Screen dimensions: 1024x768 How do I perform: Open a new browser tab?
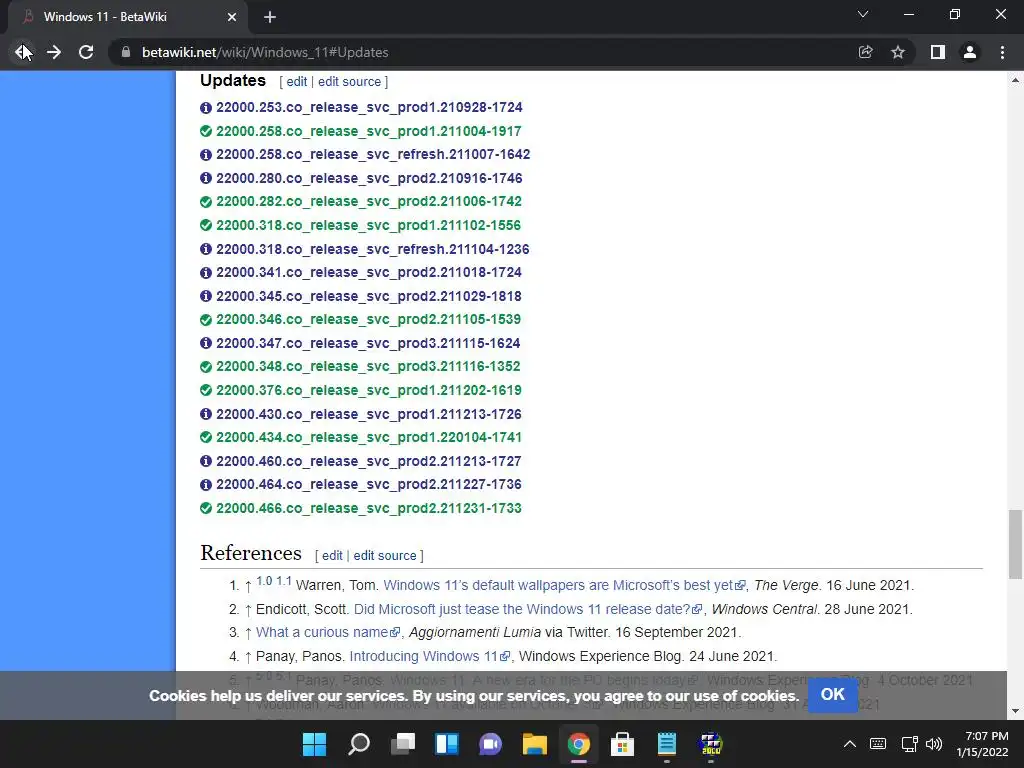click(270, 18)
